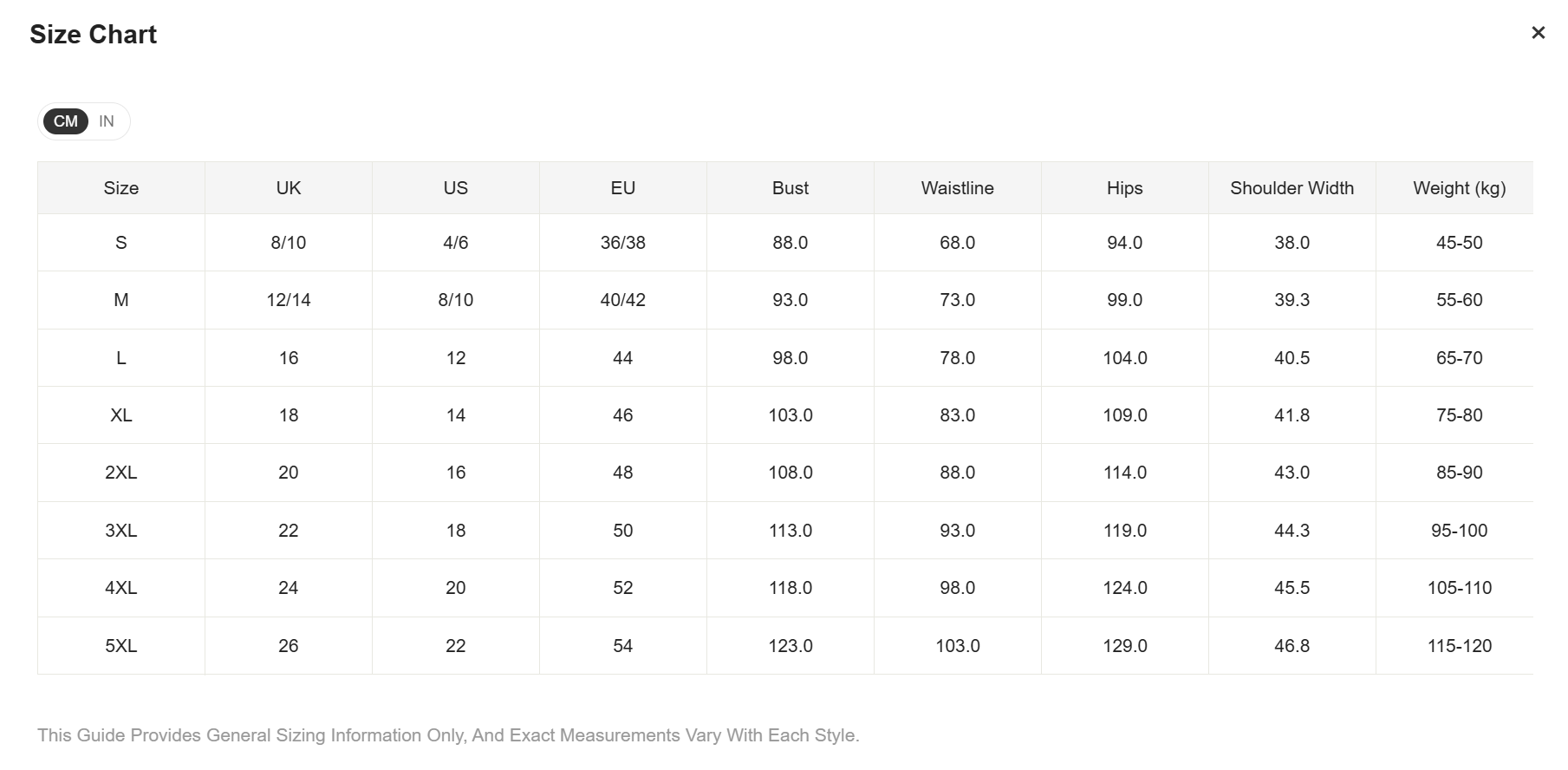This screenshot has width=1568, height=770.
Task: Select the 5XL size row label
Action: [121, 646]
